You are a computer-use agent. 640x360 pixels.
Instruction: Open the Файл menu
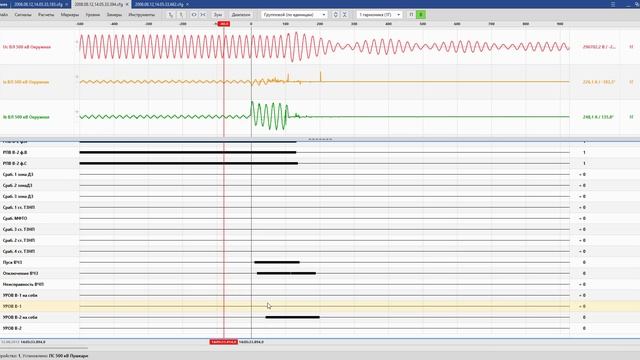(4, 15)
